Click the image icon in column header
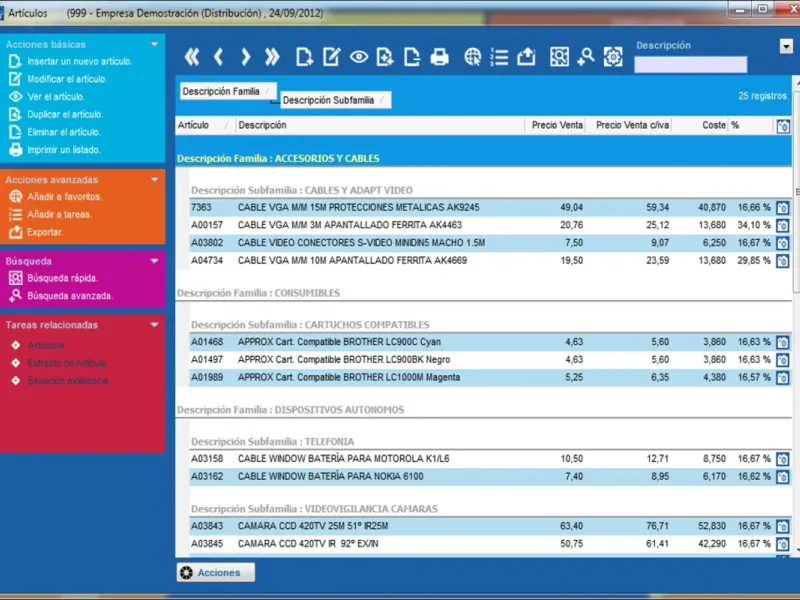 (783, 126)
